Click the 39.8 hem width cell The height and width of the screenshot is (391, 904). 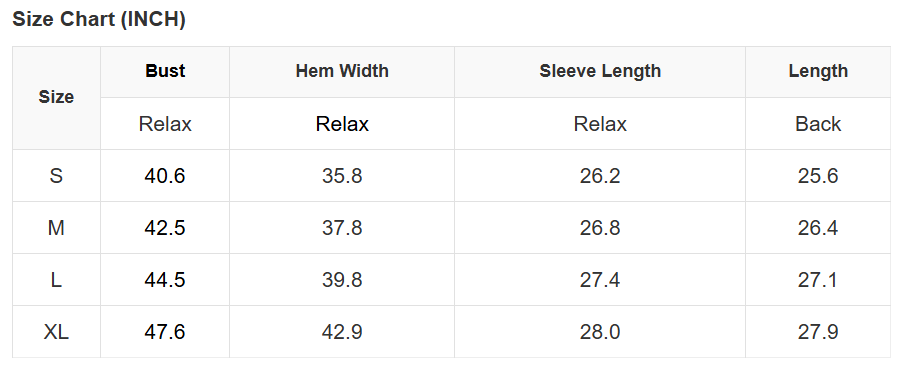click(x=342, y=280)
